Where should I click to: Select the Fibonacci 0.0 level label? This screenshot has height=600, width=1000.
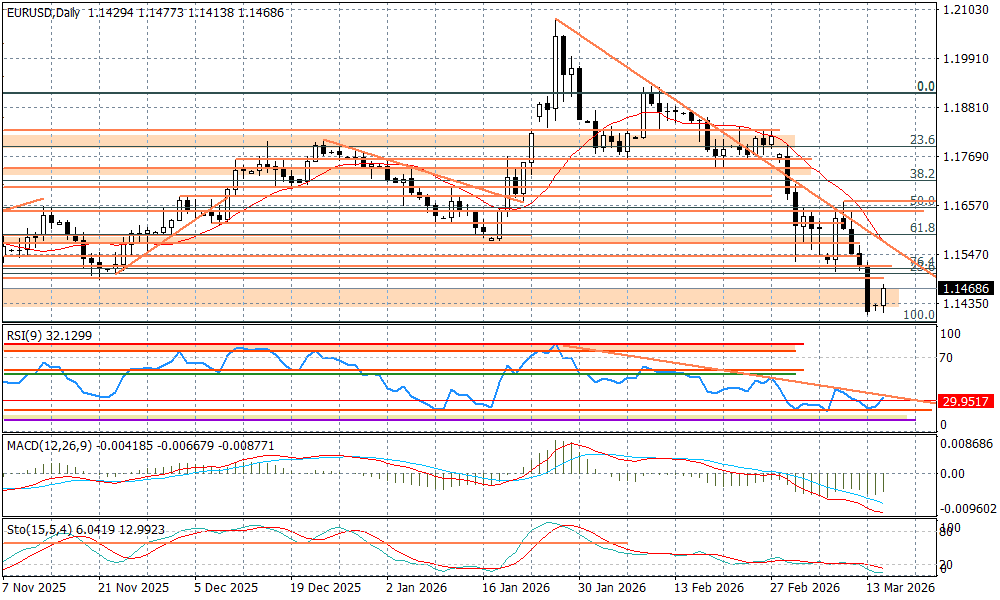[925, 87]
